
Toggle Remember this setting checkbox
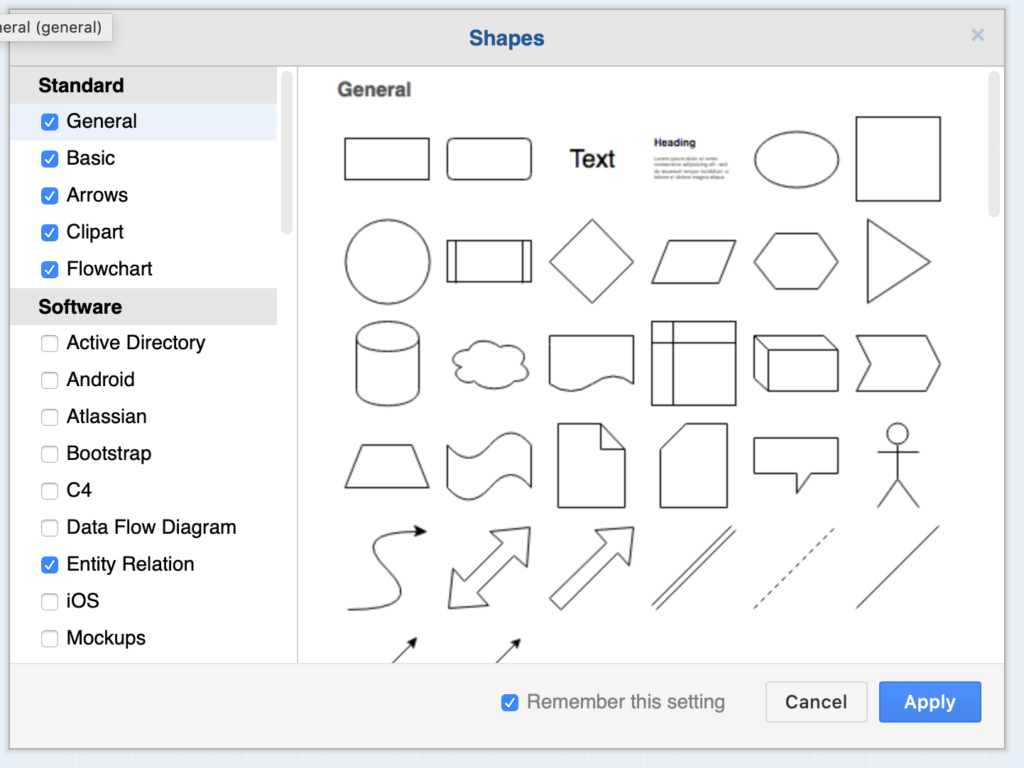coord(510,703)
